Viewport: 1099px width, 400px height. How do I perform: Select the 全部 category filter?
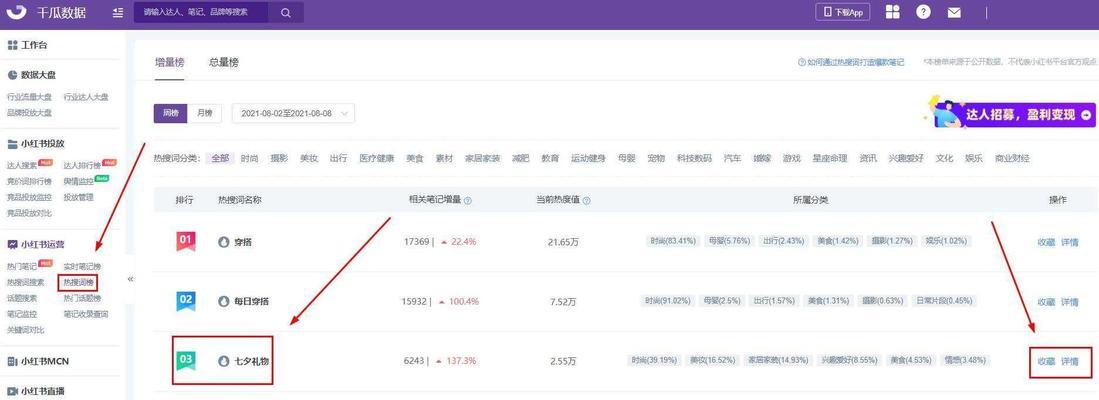(x=220, y=158)
